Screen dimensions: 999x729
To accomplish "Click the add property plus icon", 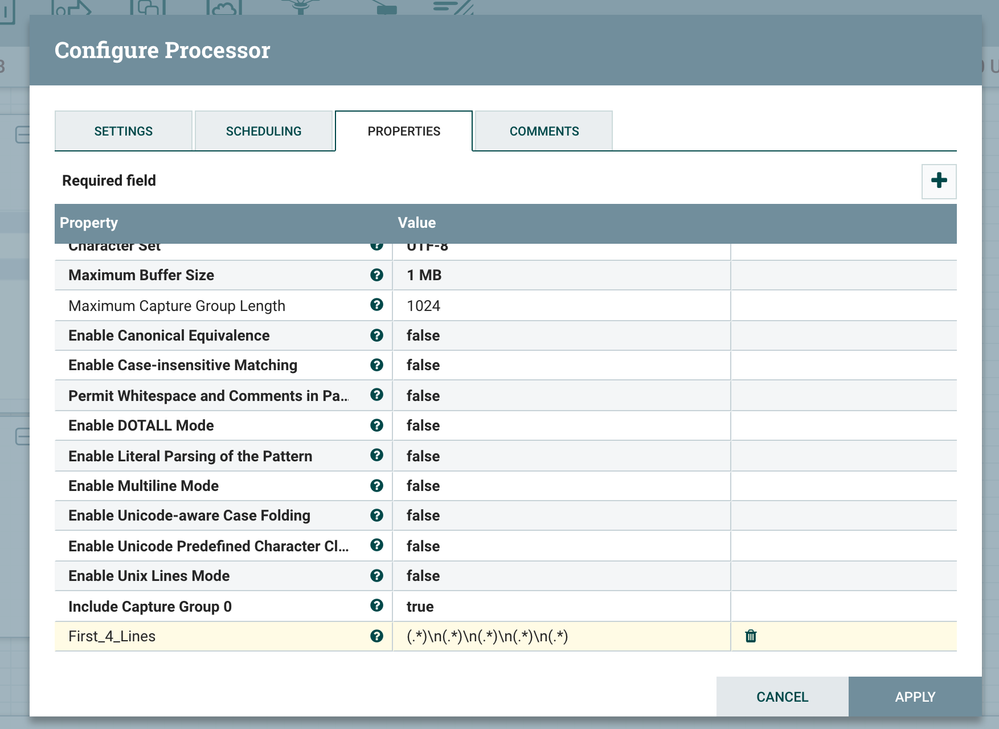I will pos(938,181).
